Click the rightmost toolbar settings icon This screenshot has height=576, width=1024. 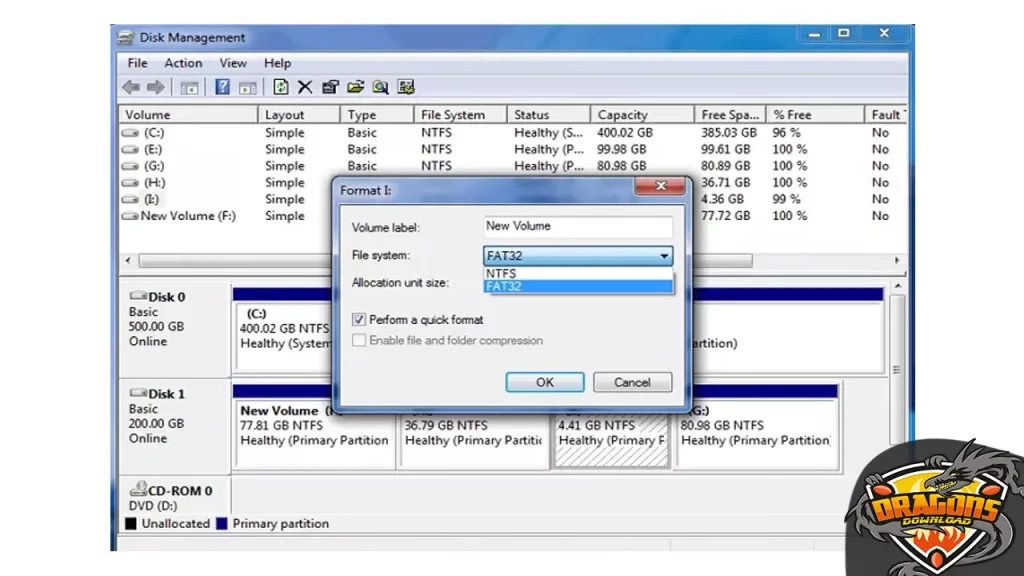pyautogui.click(x=405, y=88)
